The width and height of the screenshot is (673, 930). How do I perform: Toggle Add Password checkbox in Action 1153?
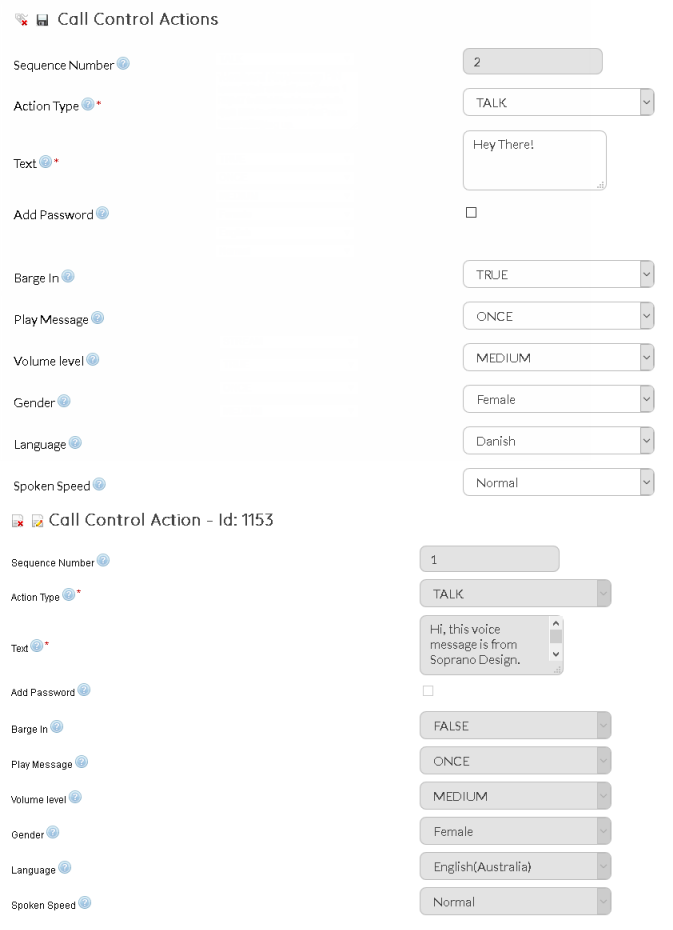tap(428, 691)
